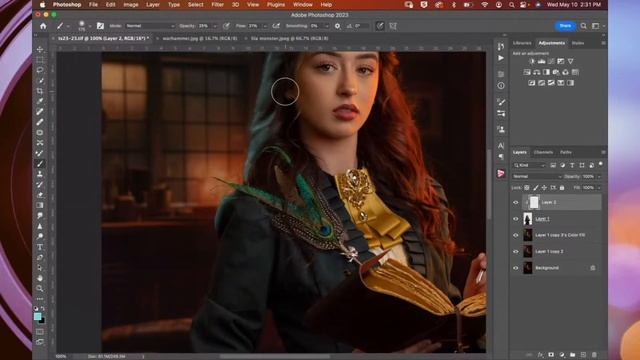Add a Hue/Saturation adjustment
This screenshot has height=360, width=640.
coord(527,72)
